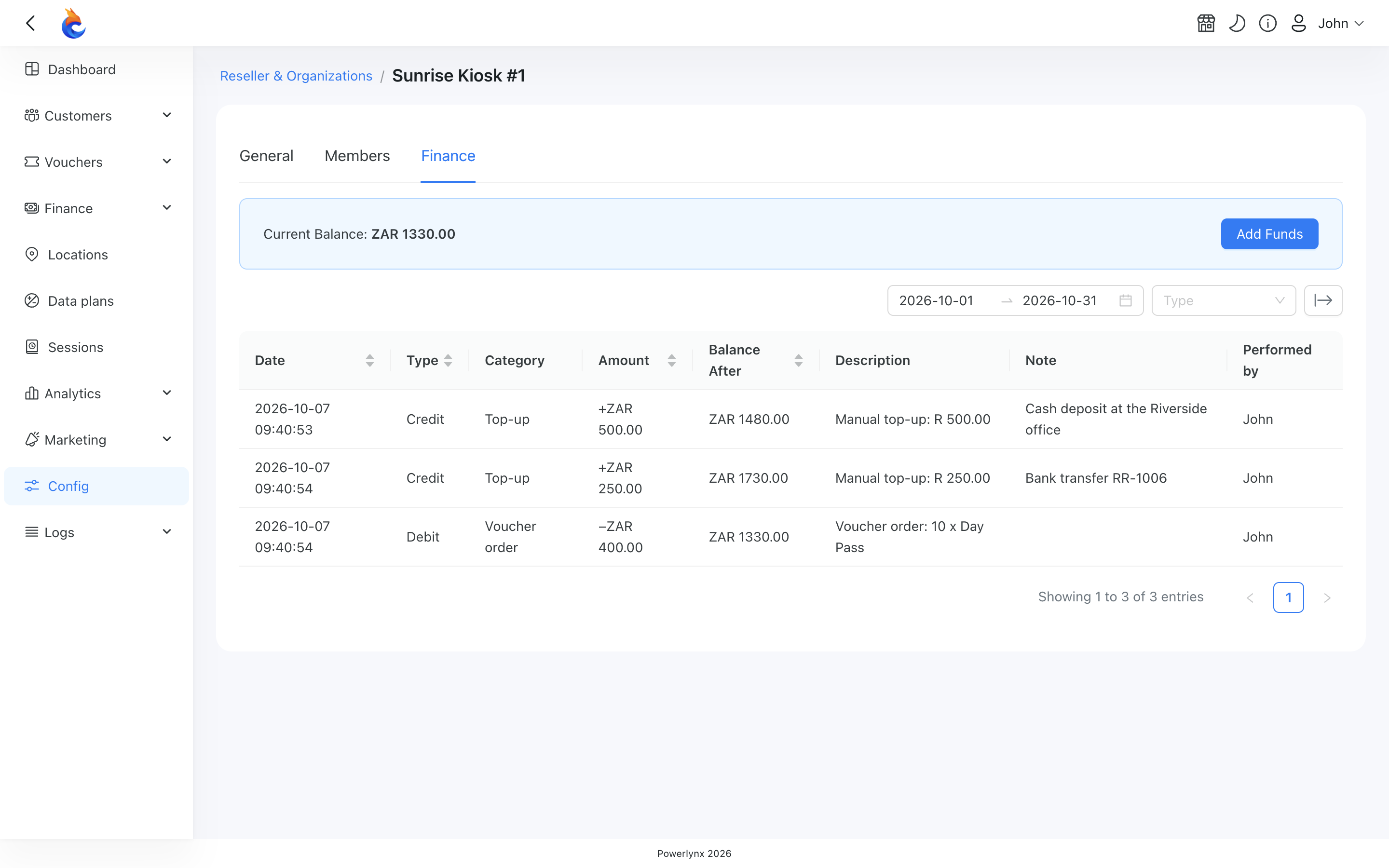Expand the Customers menu chevron
The image size is (1389, 868).
[167, 115]
